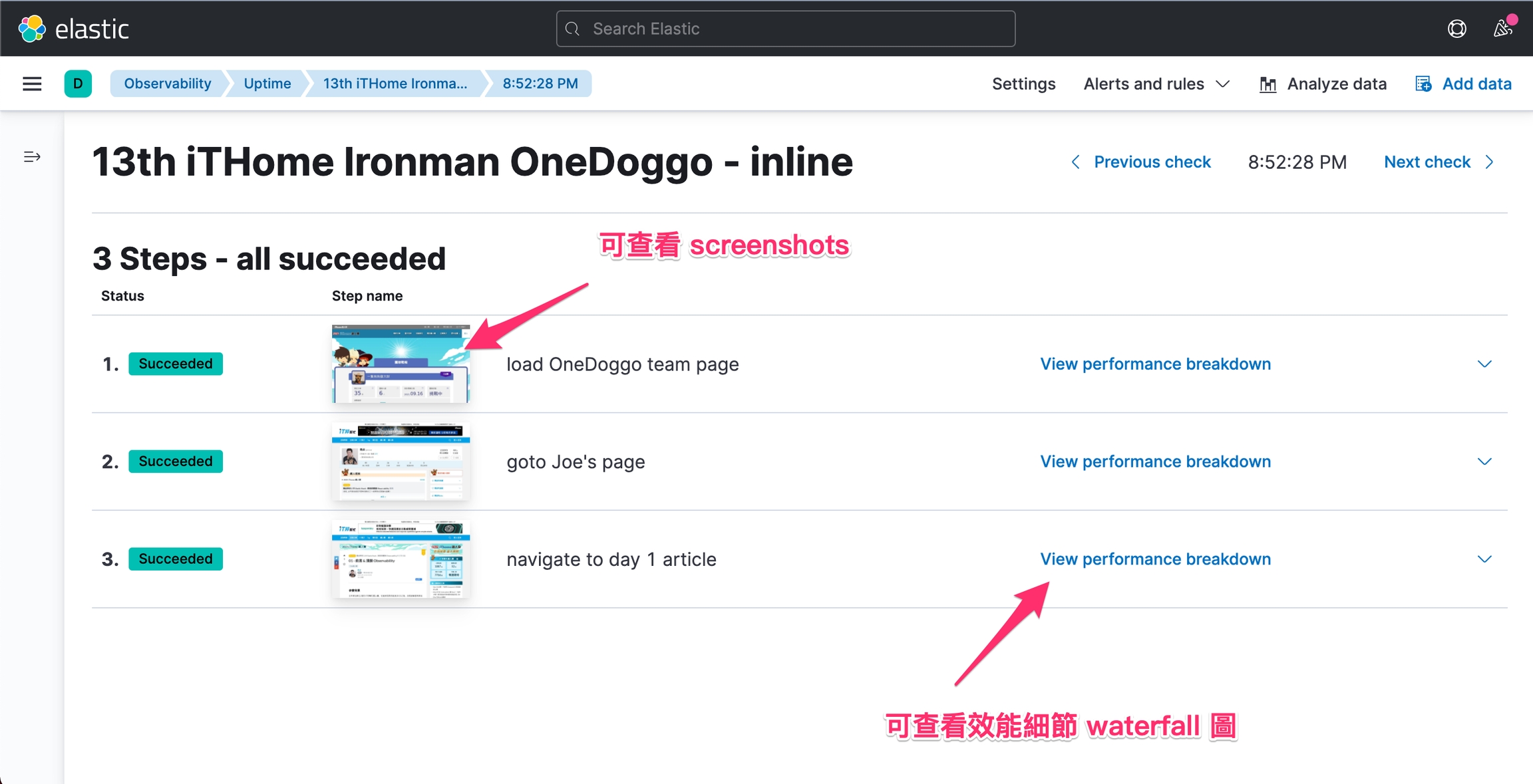Screen dimensions: 1533x784
Task: Click the 8:52:28 PM check time text
Action: click(x=1297, y=162)
